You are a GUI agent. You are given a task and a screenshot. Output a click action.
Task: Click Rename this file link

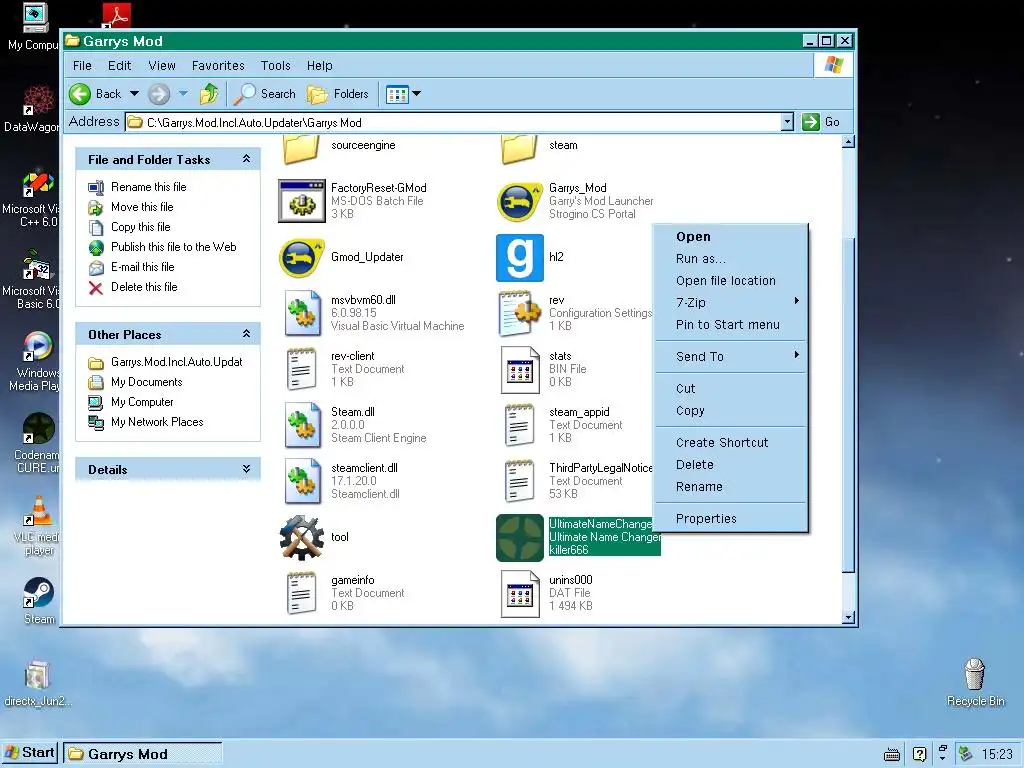[148, 187]
